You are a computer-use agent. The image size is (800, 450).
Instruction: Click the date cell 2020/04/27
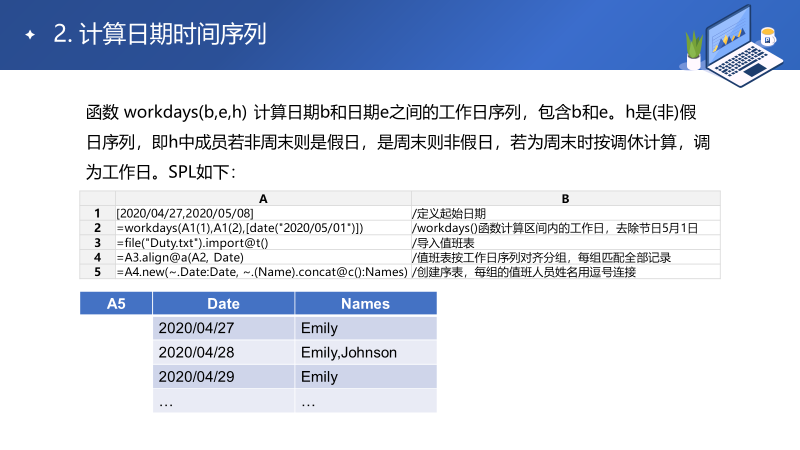223,328
